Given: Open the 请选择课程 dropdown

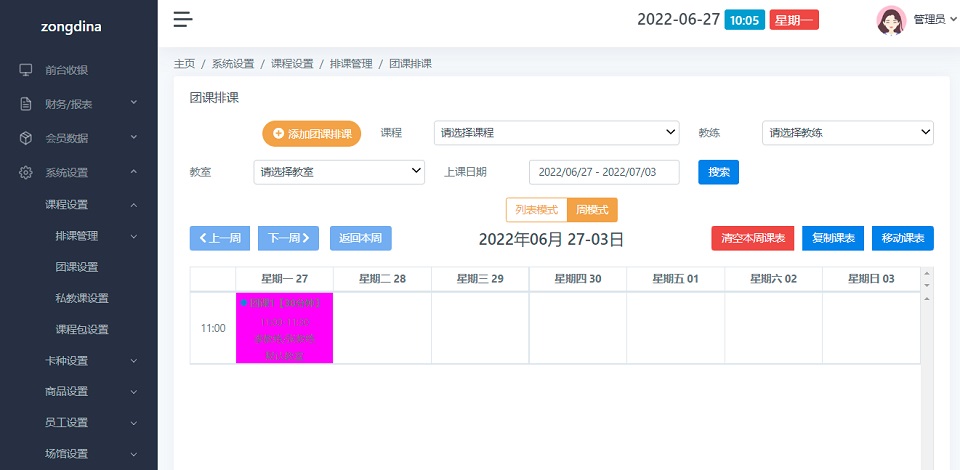Looking at the screenshot, I should pyautogui.click(x=557, y=133).
